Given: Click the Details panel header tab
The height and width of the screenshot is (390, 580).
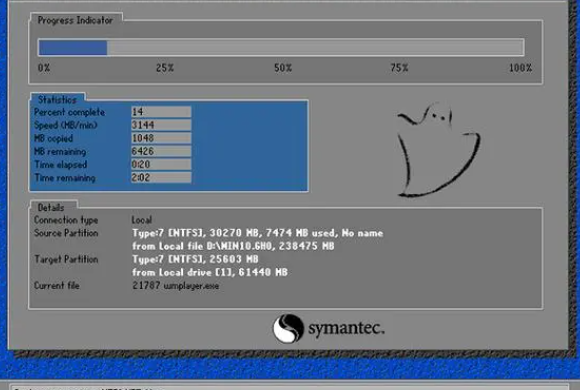Looking at the screenshot, I should click(x=51, y=208).
